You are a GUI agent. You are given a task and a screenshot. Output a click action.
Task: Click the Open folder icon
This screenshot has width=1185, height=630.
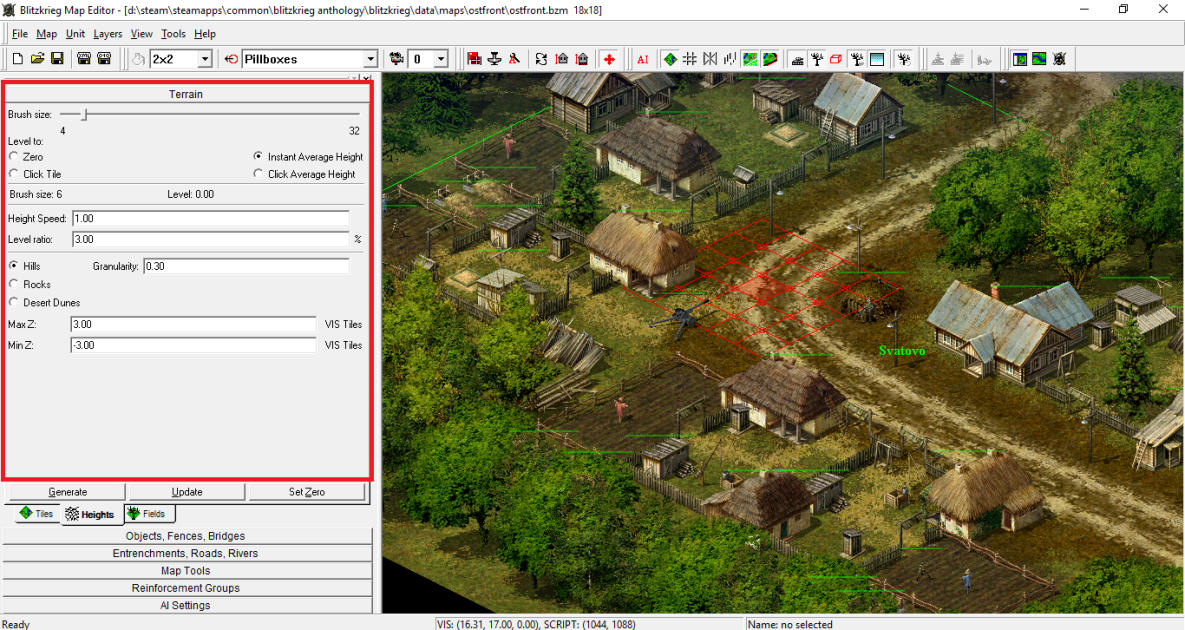(37, 59)
